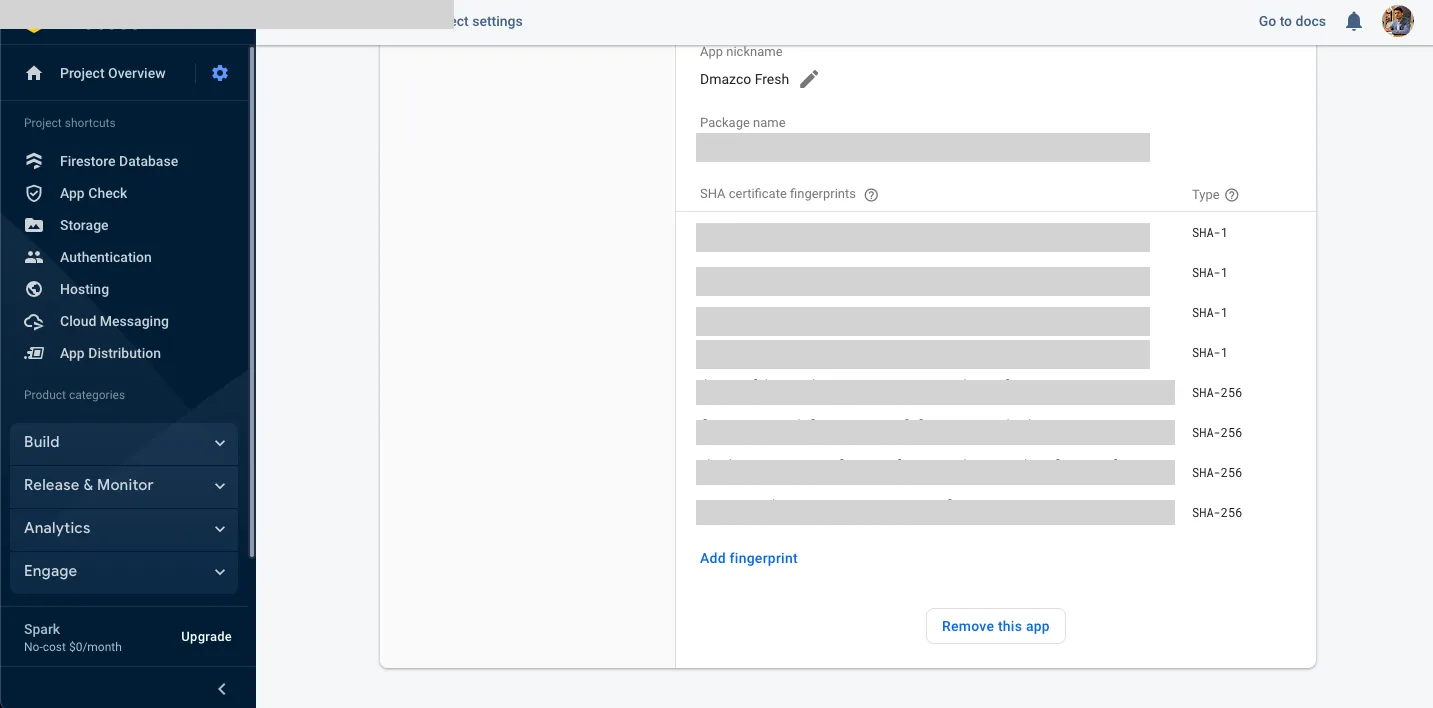The image size is (1433, 708).
Task: Edit app nickname with pencil icon
Action: pos(809,79)
